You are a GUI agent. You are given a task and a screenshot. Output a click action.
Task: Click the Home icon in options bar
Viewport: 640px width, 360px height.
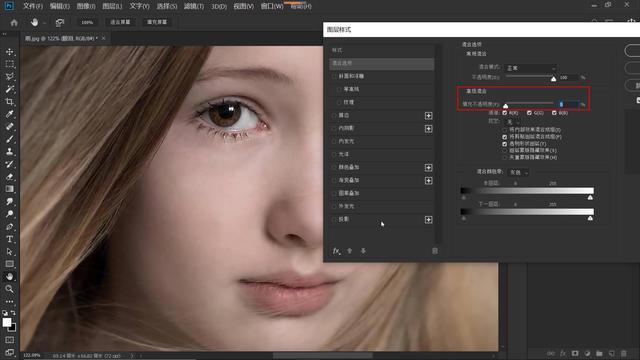point(14,22)
